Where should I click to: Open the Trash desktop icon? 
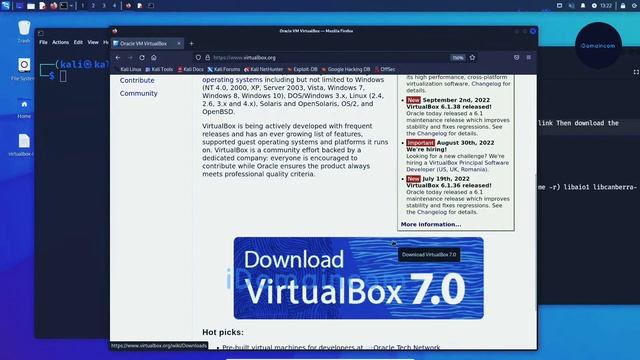tap(24, 32)
